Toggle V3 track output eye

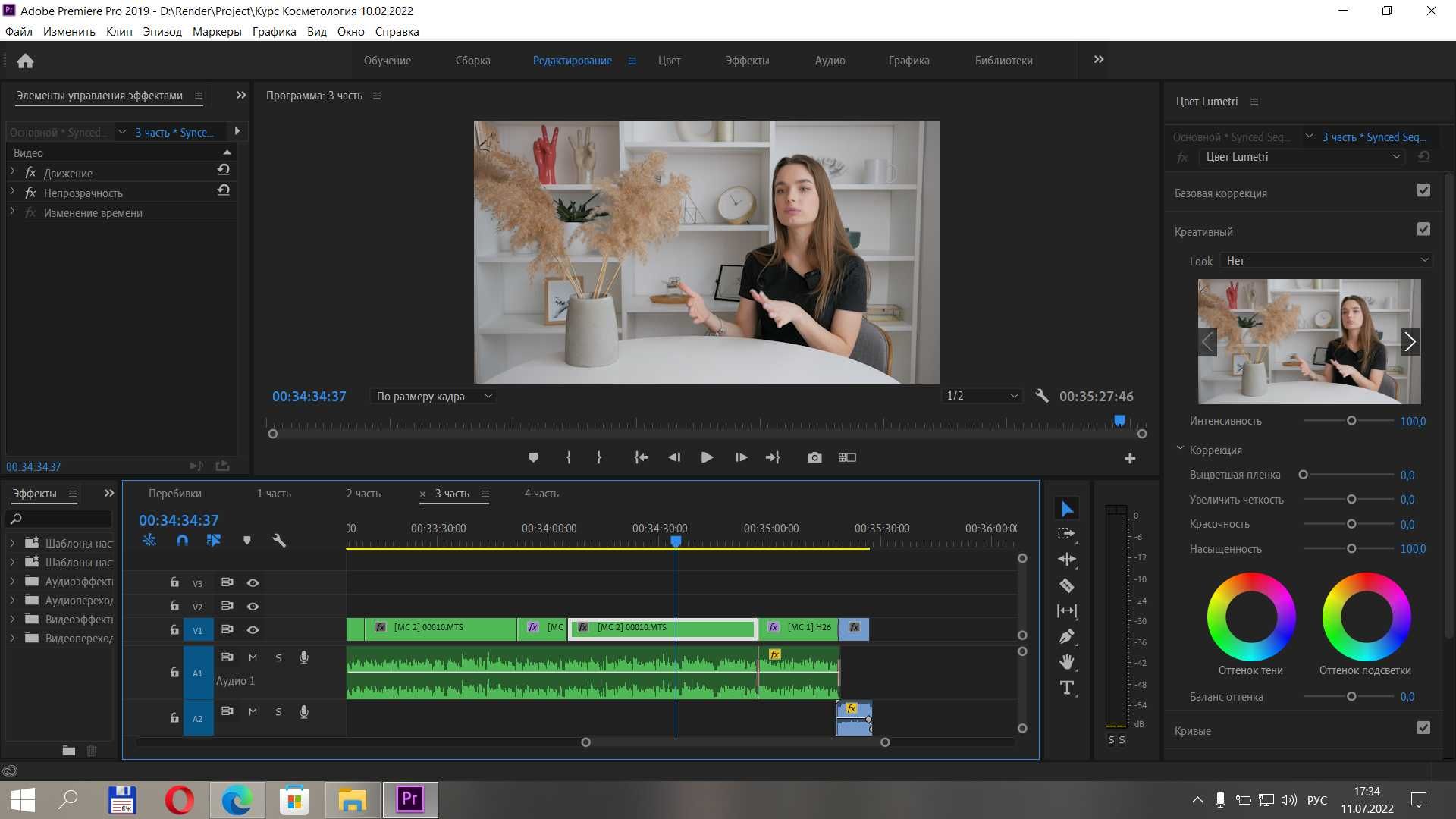(253, 583)
